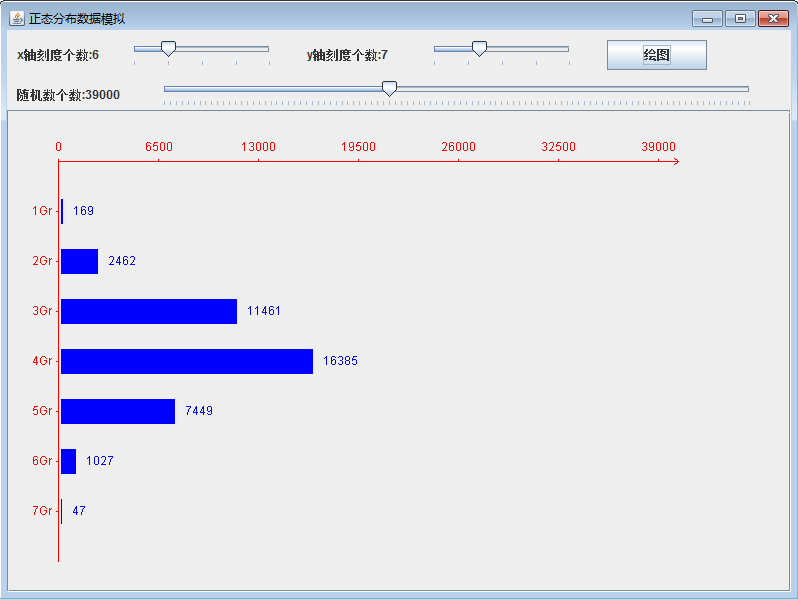This screenshot has width=798, height=599.
Task: Click the window title 正态分布数据模拟
Action: 77,19
